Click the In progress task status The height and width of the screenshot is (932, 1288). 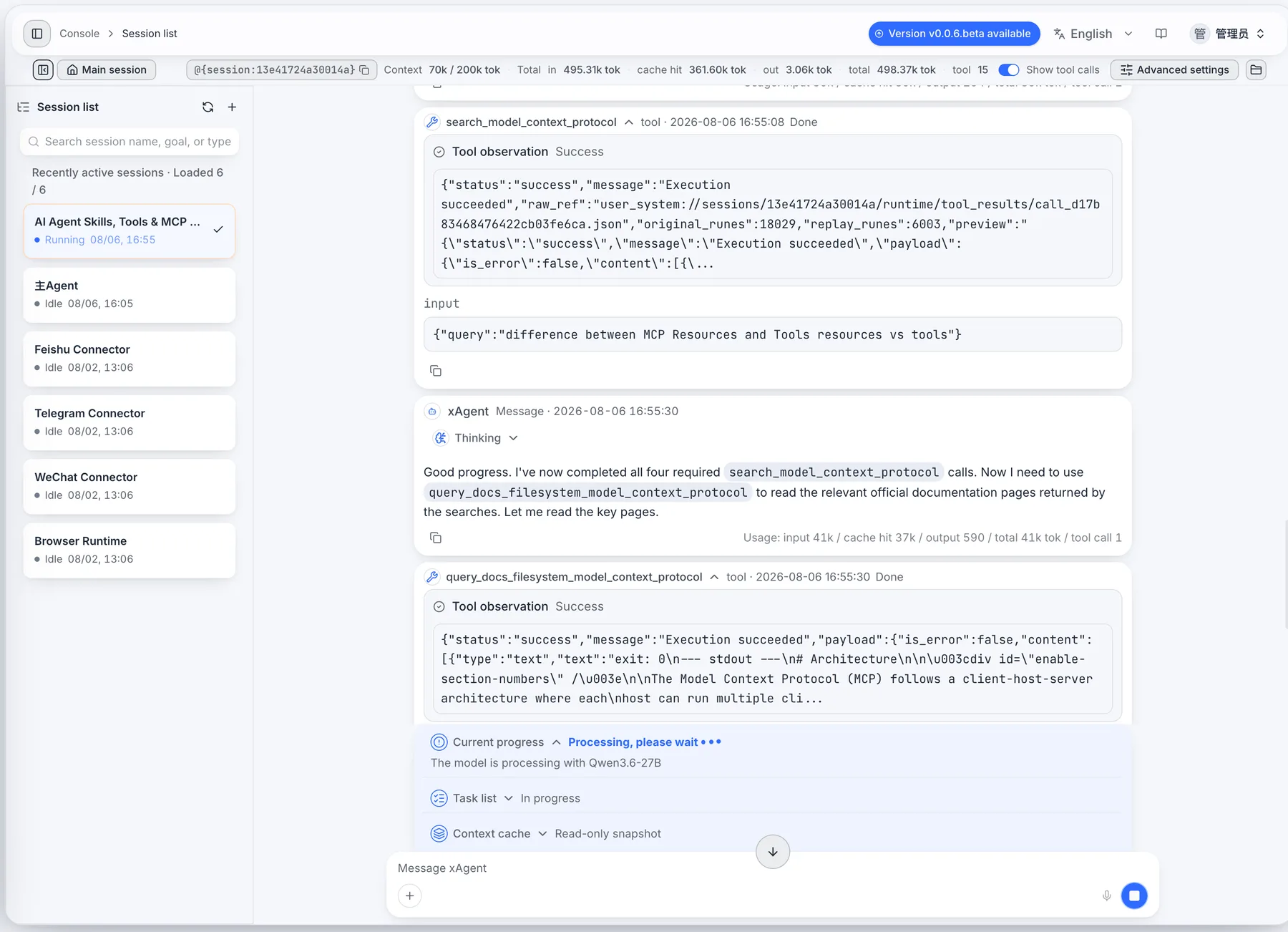550,798
